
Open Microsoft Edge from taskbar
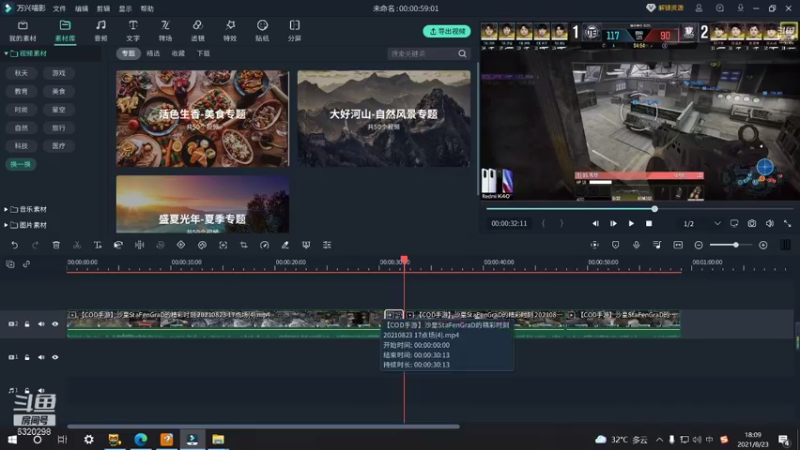140,439
